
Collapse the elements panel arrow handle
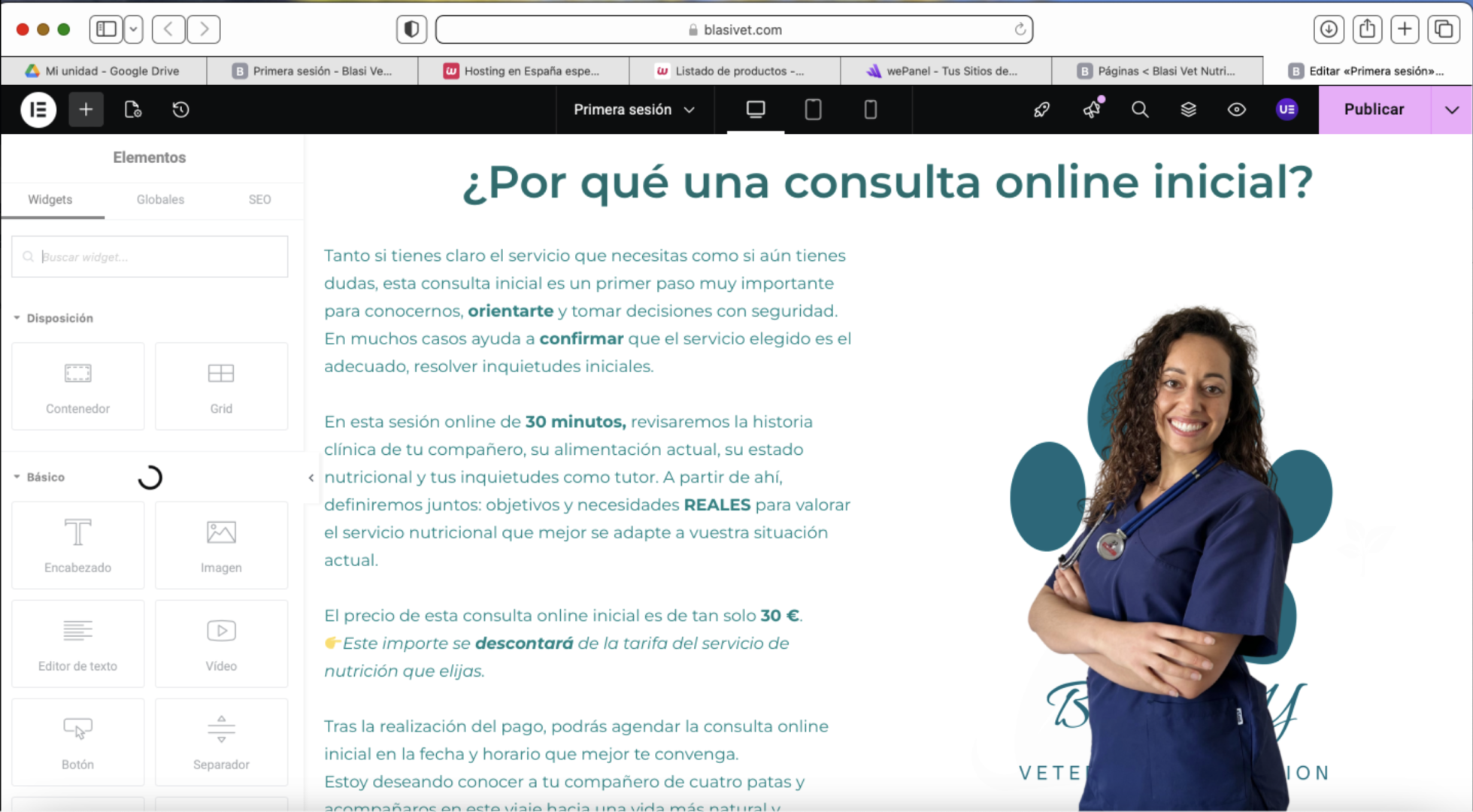pos(311,477)
